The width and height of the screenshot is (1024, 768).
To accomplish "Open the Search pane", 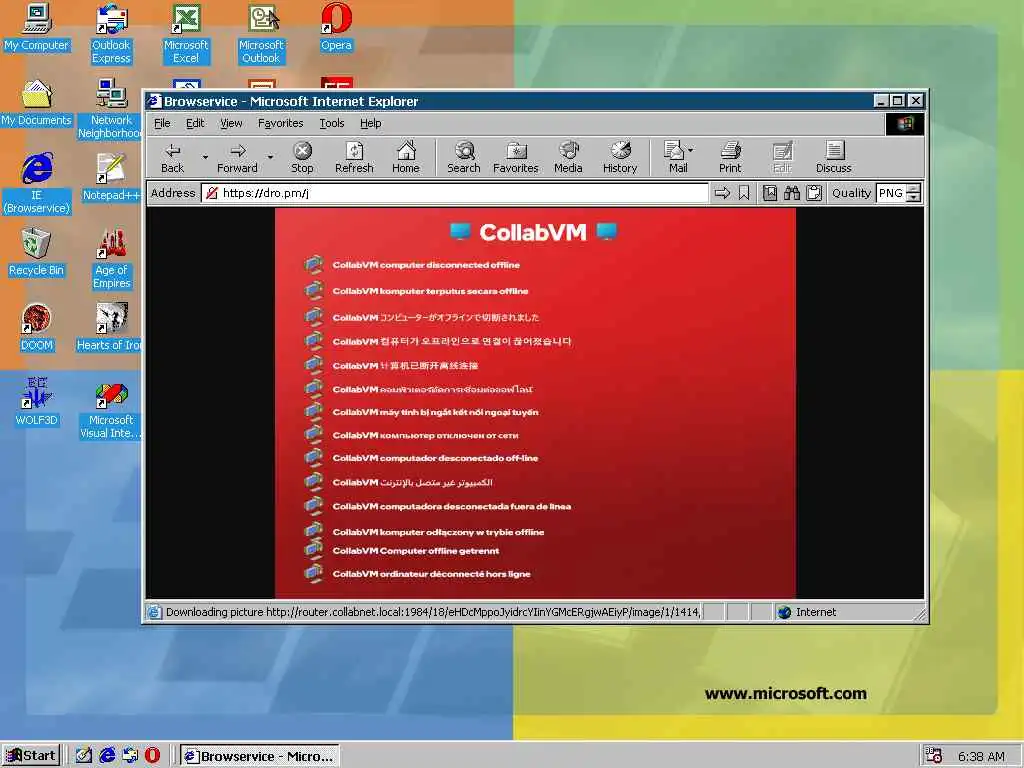I will click(x=464, y=158).
